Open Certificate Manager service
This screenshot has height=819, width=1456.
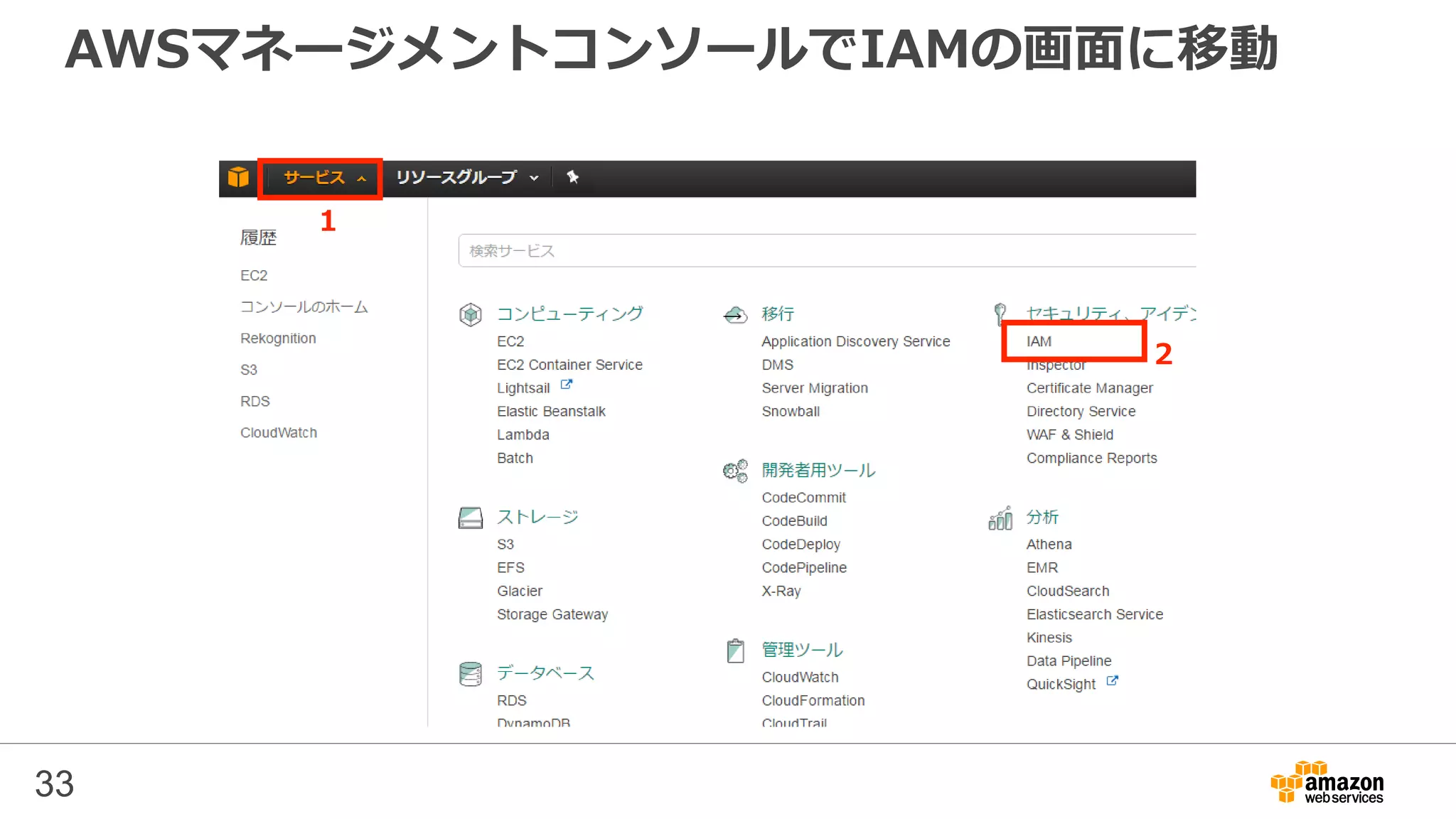1089,388
